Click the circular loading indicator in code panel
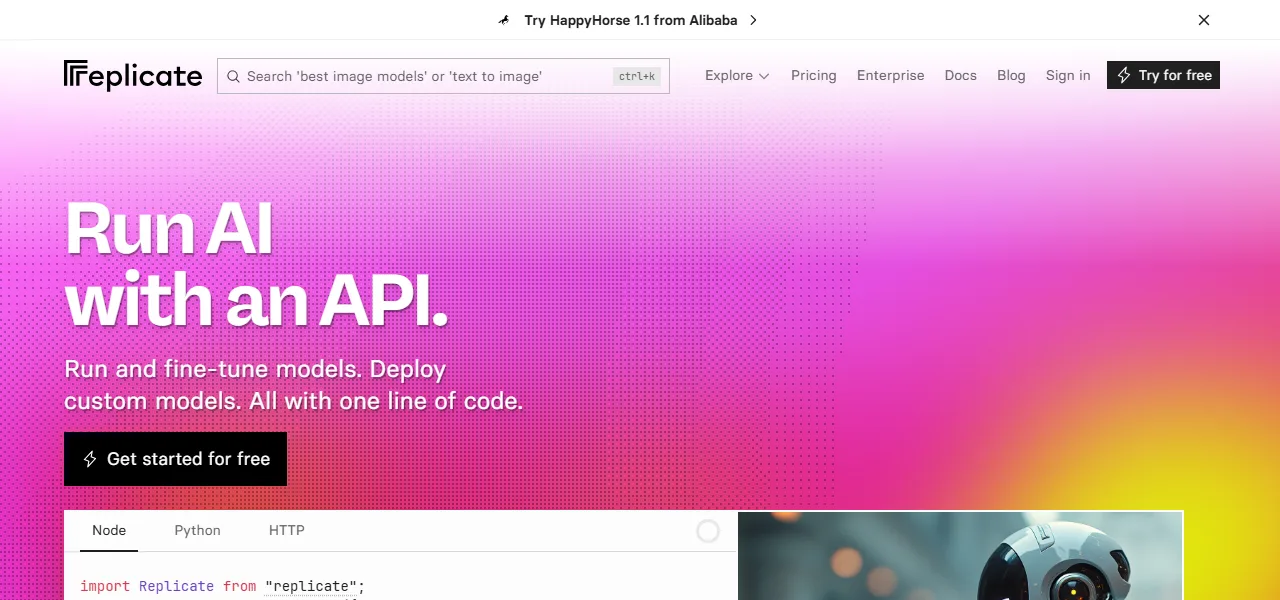Image resolution: width=1280 pixels, height=600 pixels. [708, 531]
